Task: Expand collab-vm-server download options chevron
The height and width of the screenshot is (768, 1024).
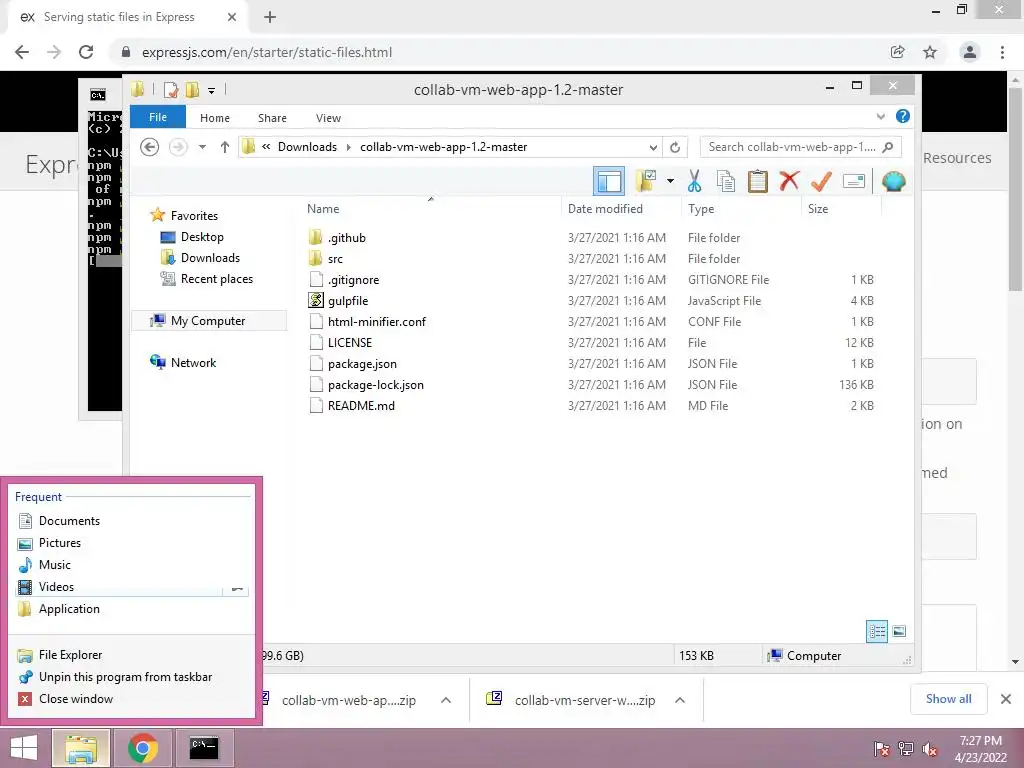Action: click(x=680, y=700)
